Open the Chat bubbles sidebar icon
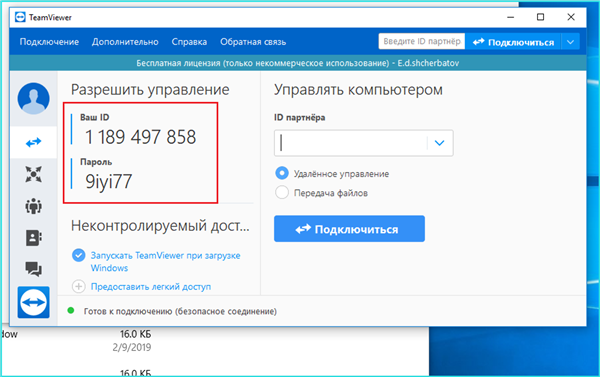 [x=34, y=269]
